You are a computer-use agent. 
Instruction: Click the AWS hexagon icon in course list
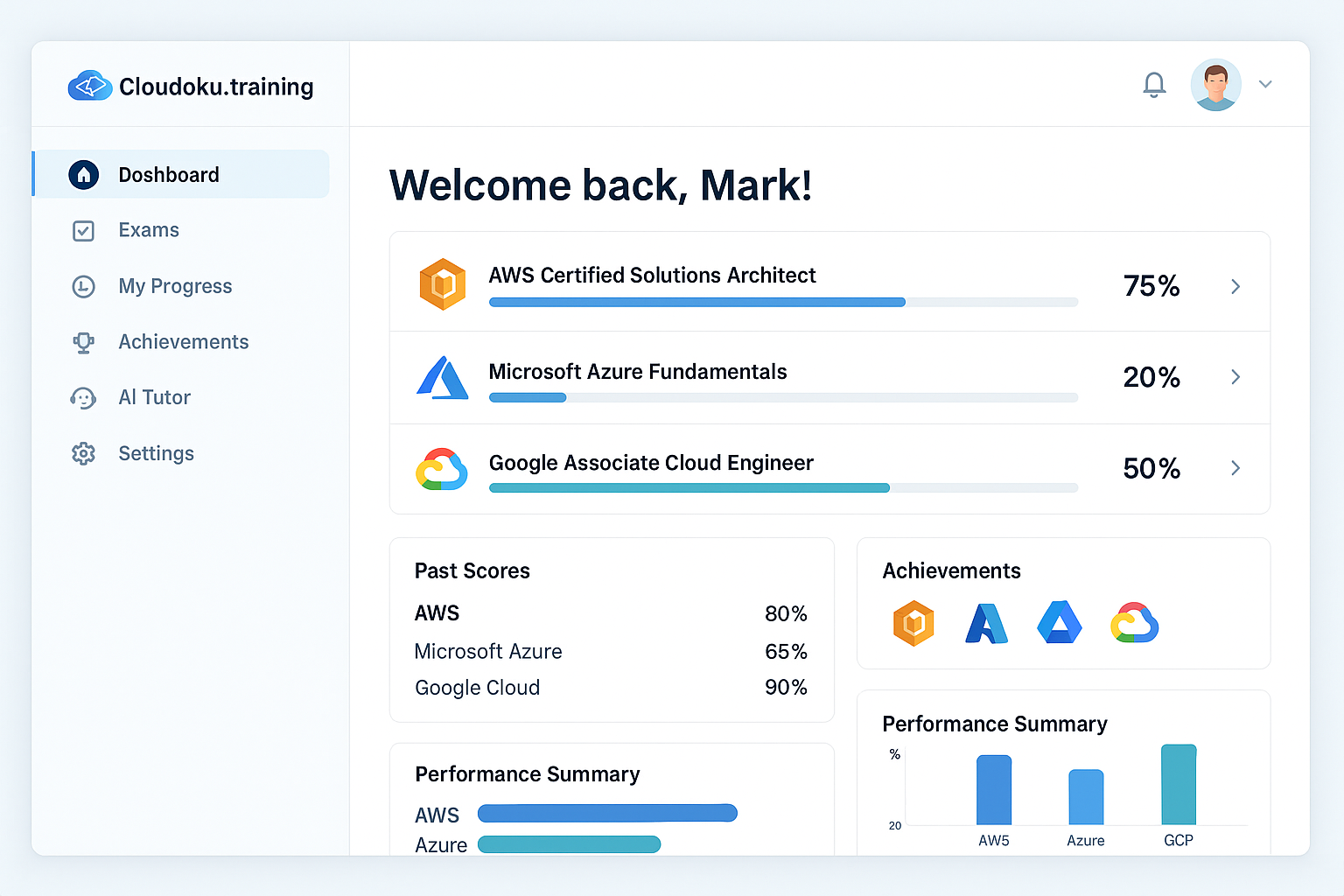click(443, 284)
